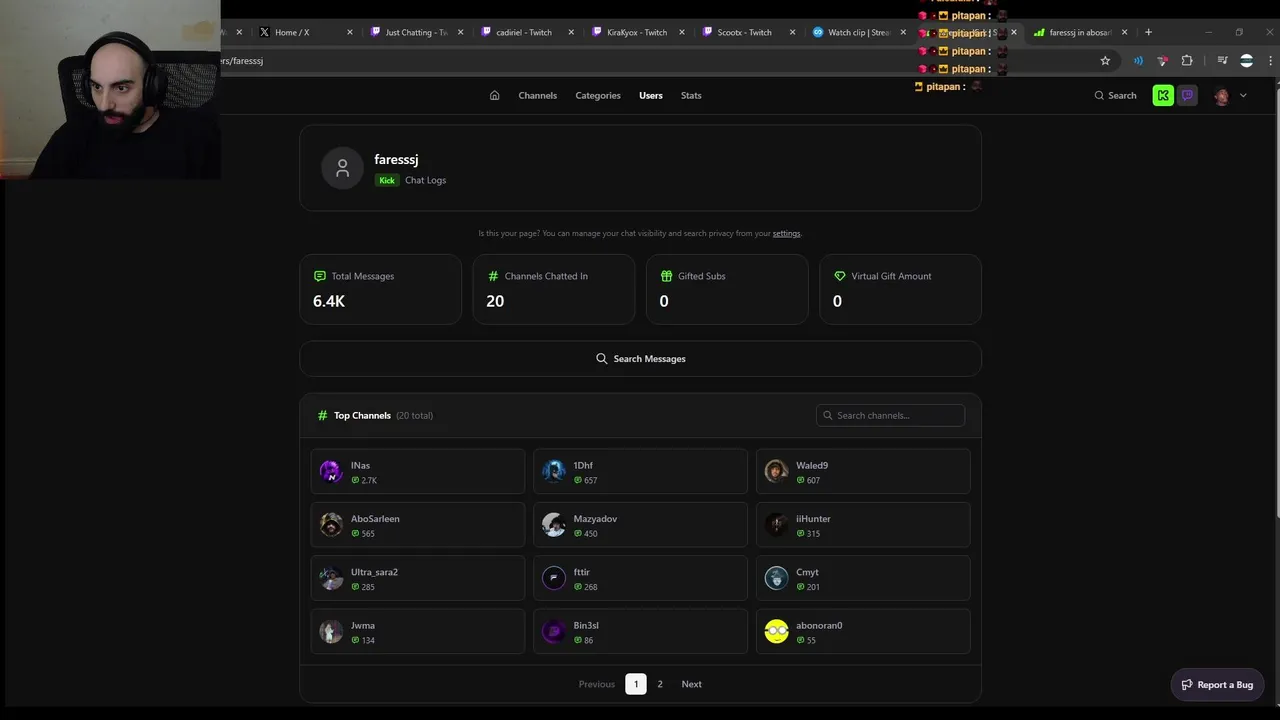Open a new browser tab
1280x720 pixels.
click(1148, 32)
